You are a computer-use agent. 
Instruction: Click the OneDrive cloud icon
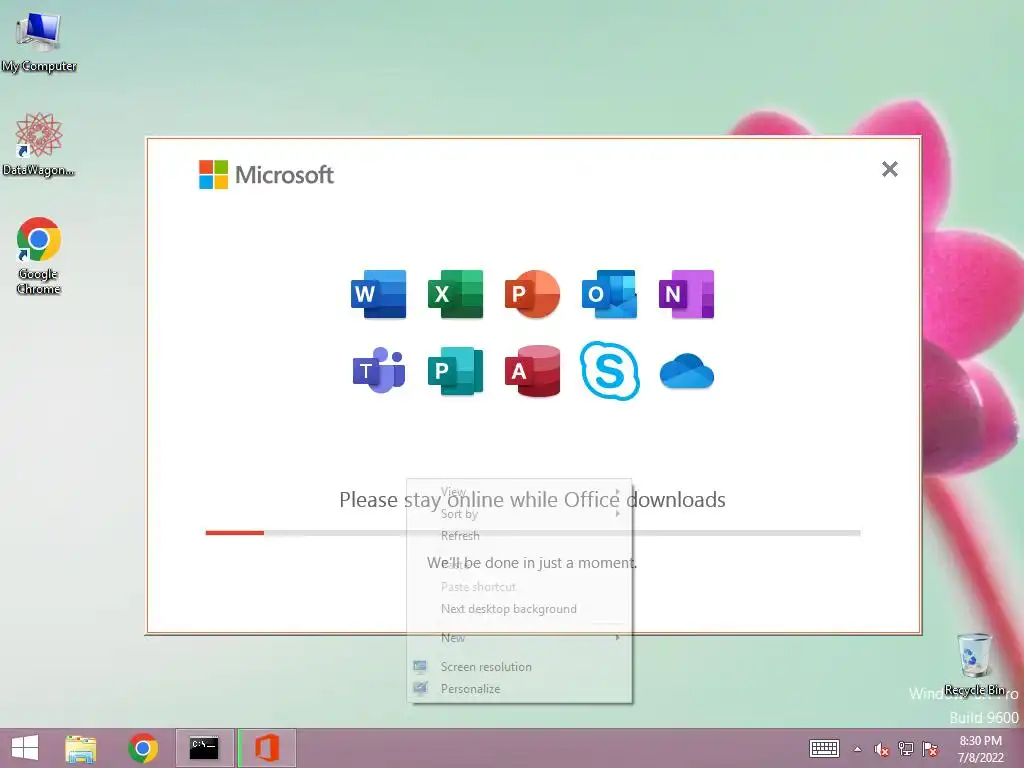[687, 372]
